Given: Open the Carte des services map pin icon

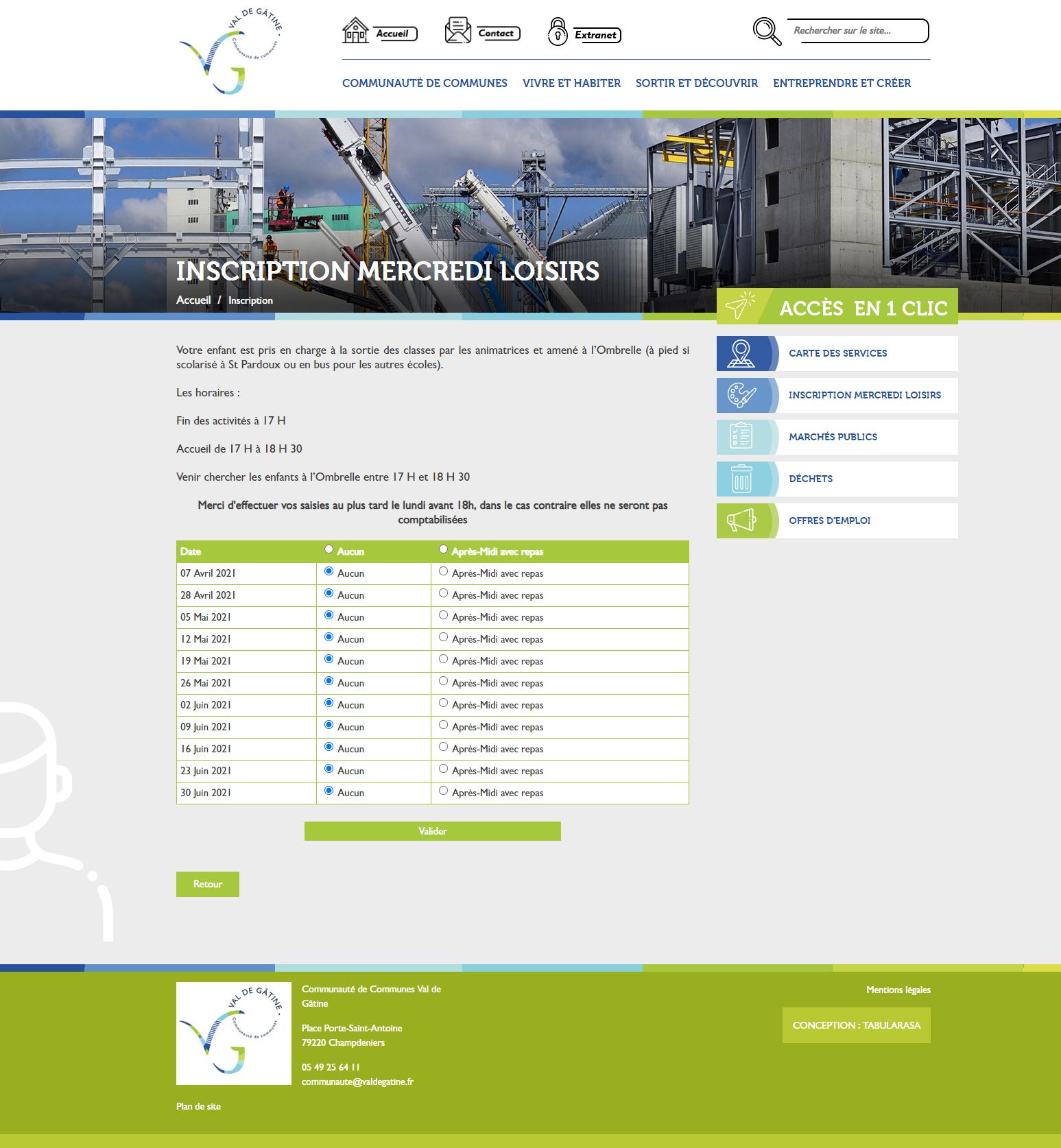Looking at the screenshot, I should click(741, 353).
